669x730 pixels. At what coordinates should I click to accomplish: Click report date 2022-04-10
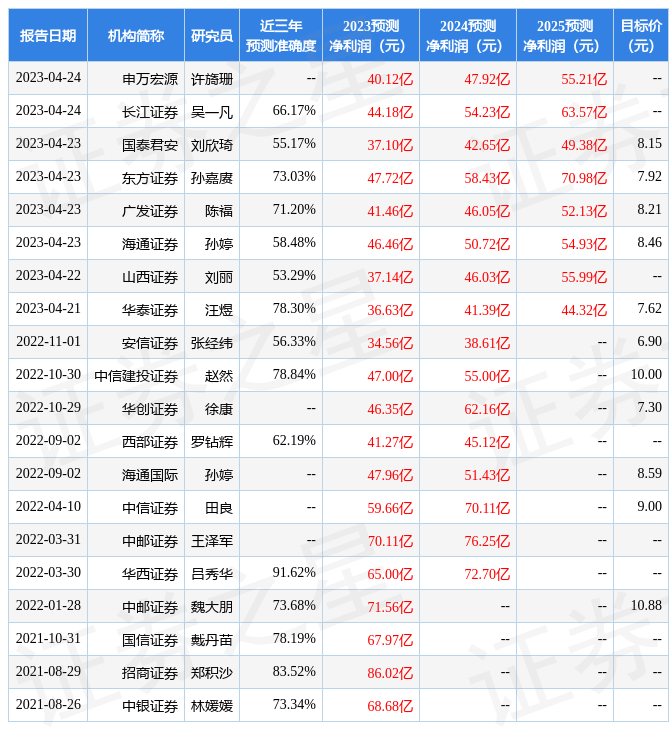(x=48, y=506)
